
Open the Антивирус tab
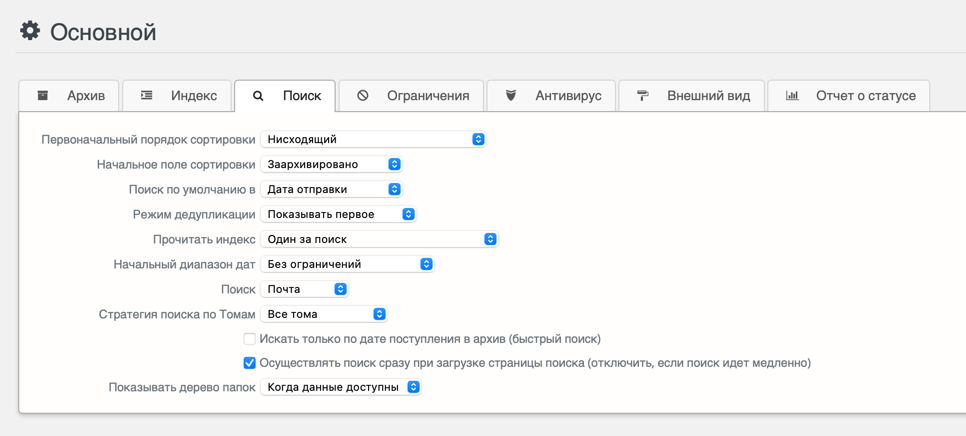coord(552,96)
